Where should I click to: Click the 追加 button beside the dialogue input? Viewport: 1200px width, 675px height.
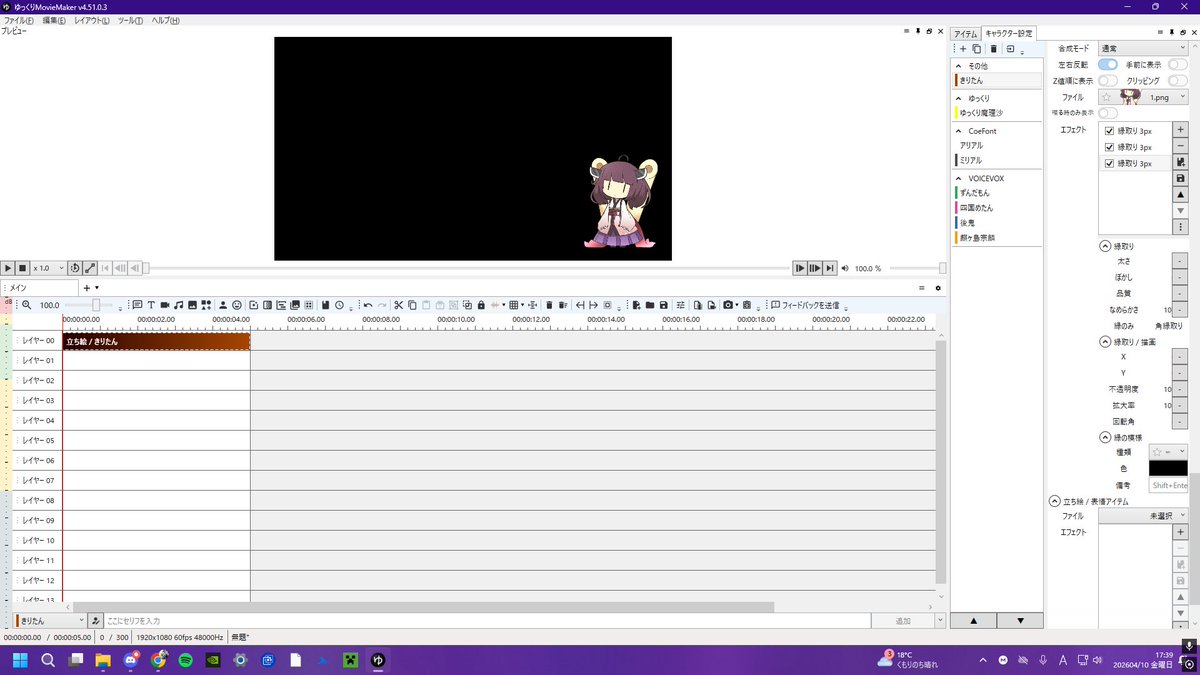point(903,621)
